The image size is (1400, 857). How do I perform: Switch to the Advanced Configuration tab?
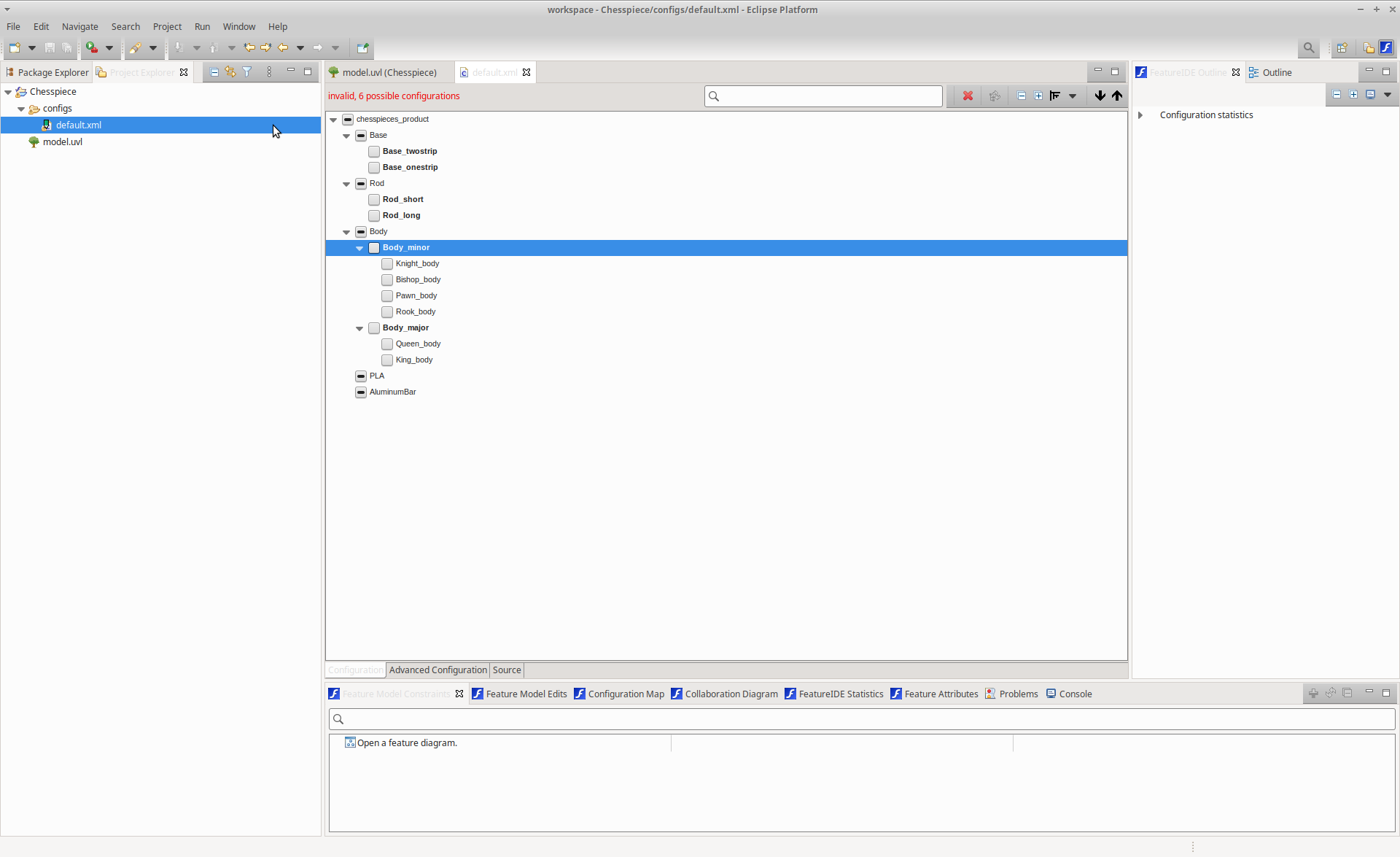tap(437, 670)
